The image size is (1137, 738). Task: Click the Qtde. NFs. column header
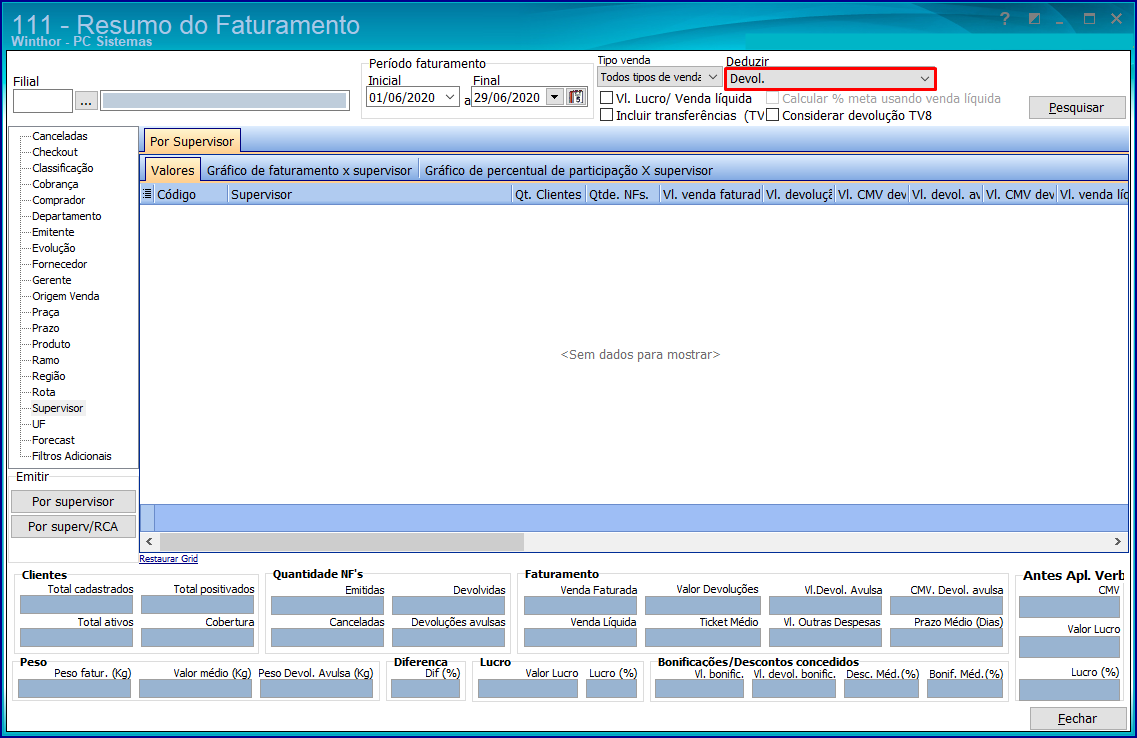point(622,194)
